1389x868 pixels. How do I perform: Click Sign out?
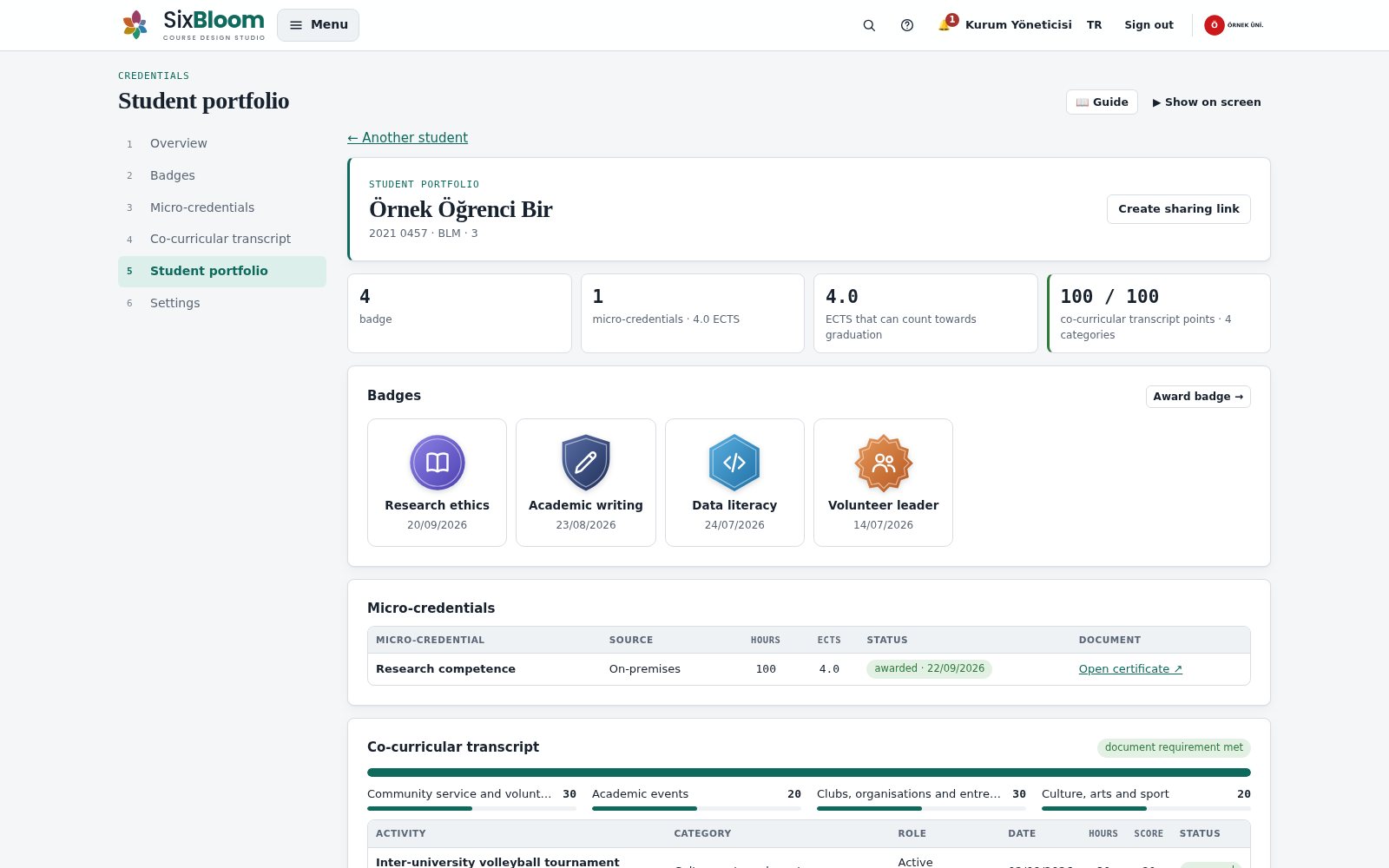coord(1149,25)
